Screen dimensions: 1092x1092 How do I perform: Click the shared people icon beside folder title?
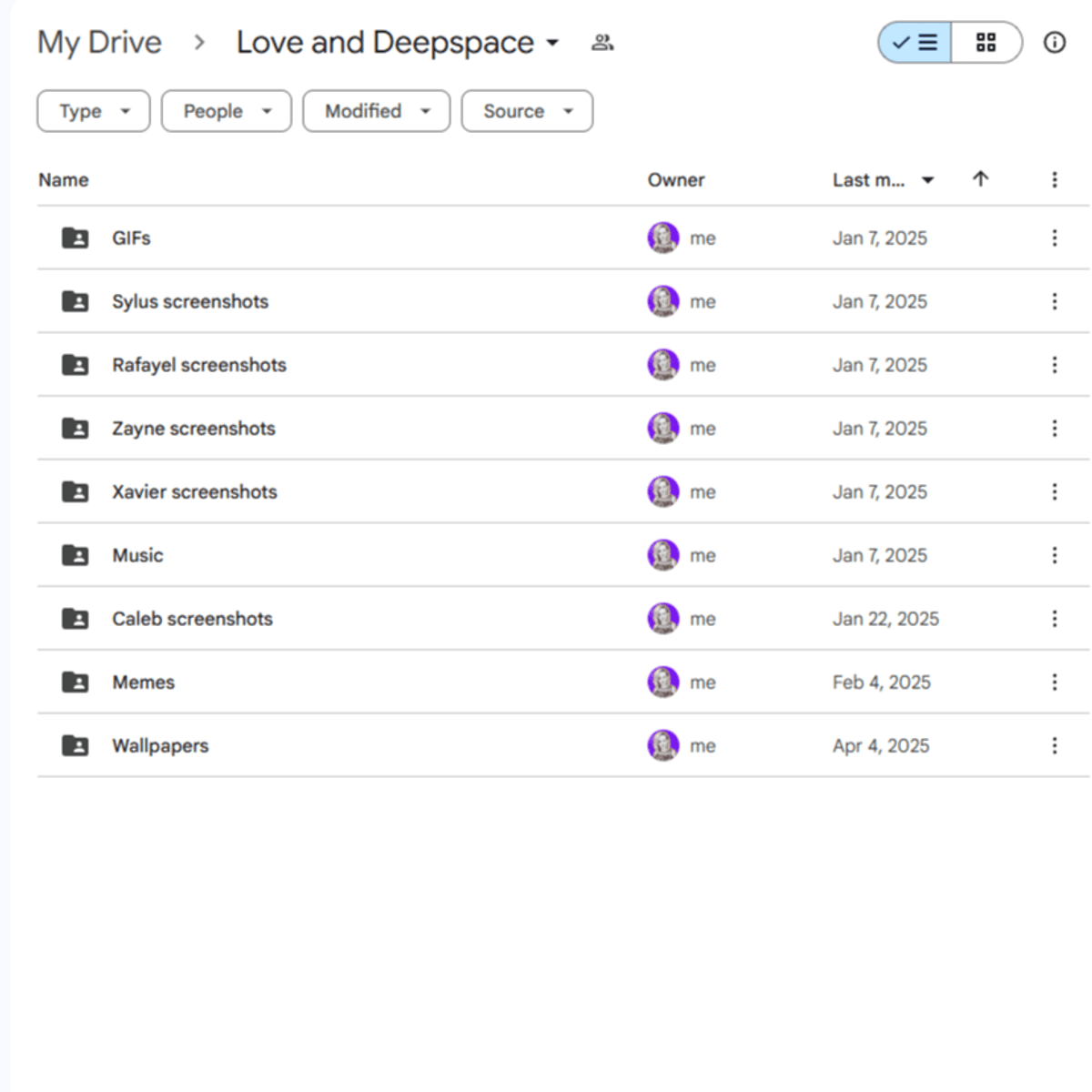point(602,43)
